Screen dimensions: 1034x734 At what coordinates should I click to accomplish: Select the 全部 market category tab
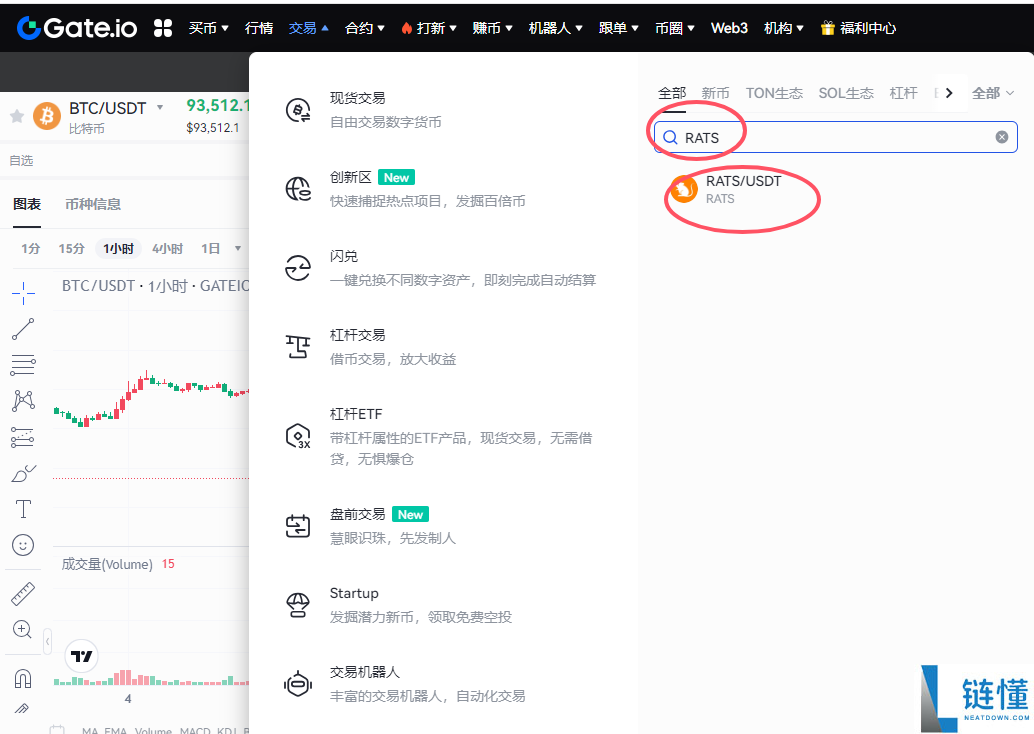[x=672, y=93]
